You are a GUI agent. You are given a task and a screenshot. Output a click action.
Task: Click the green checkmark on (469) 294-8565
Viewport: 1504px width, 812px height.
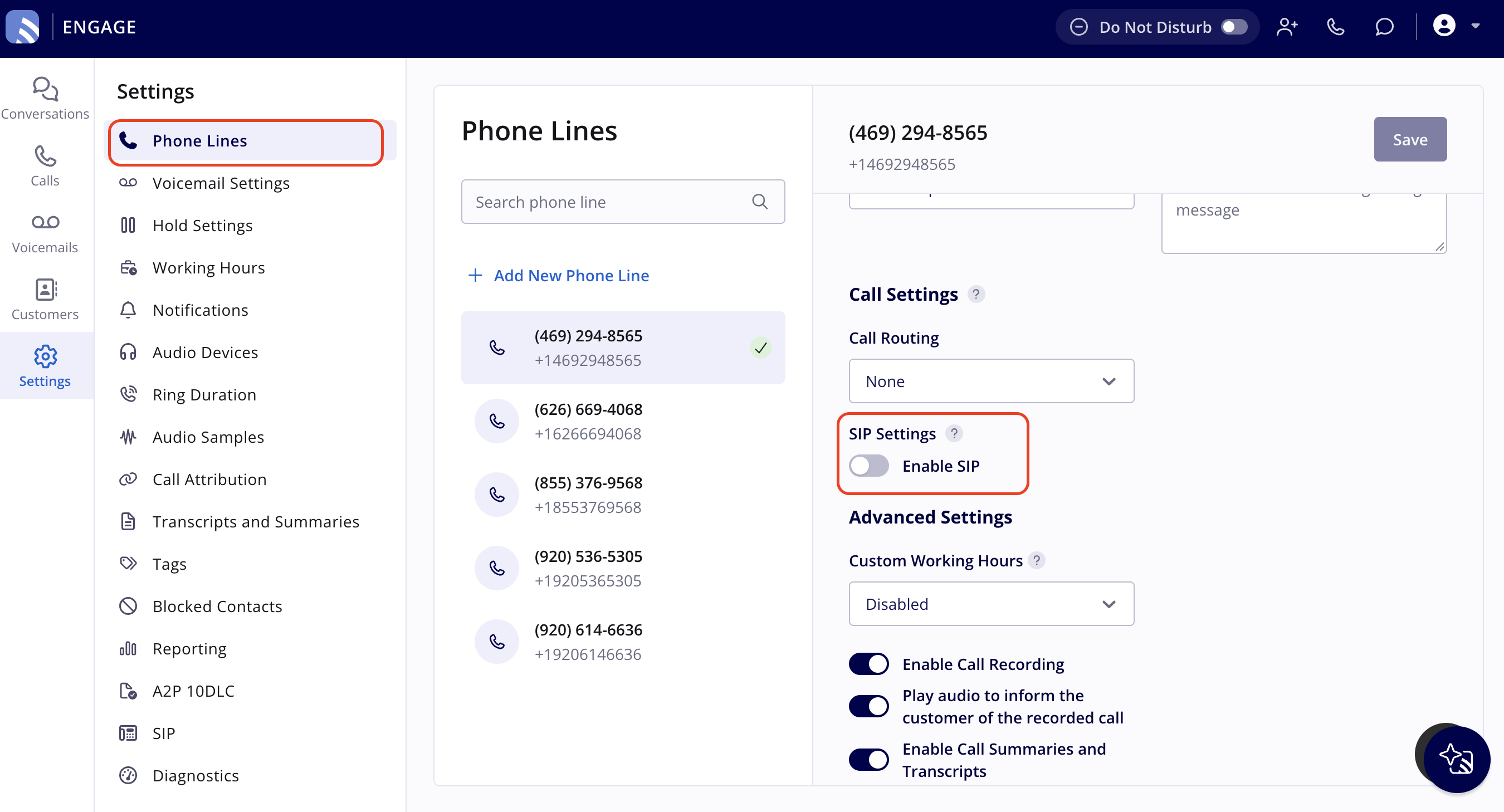760,348
